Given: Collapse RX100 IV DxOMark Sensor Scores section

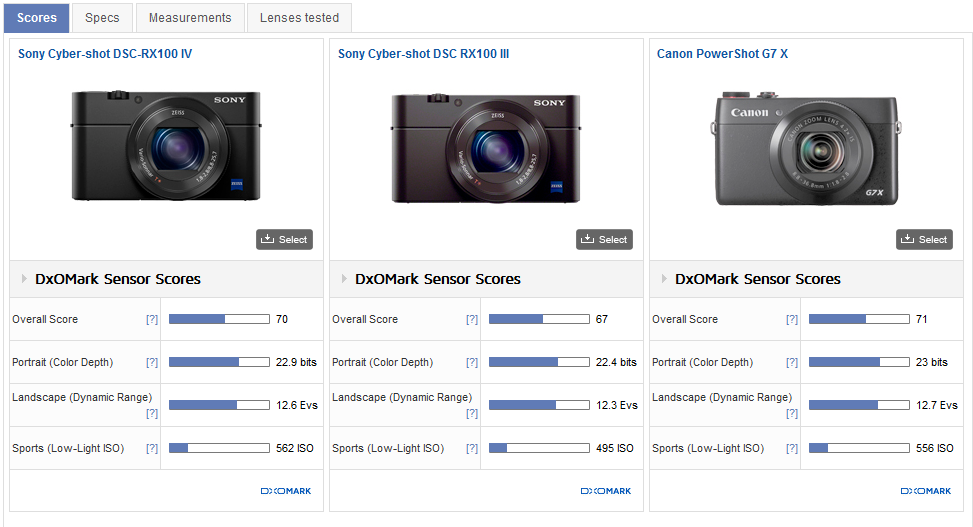Looking at the screenshot, I should [x=24, y=279].
